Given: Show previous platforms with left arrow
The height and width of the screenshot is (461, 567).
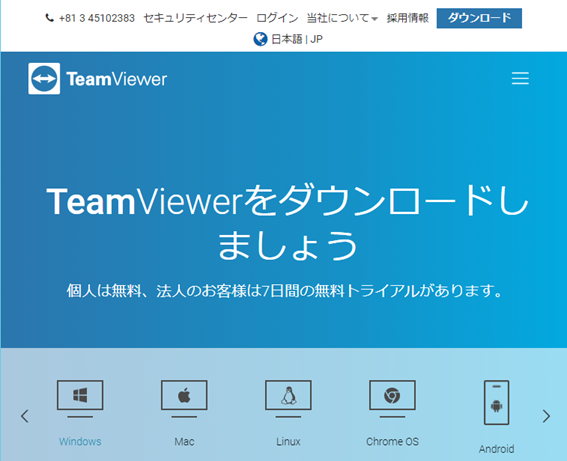Looking at the screenshot, I should [x=25, y=416].
